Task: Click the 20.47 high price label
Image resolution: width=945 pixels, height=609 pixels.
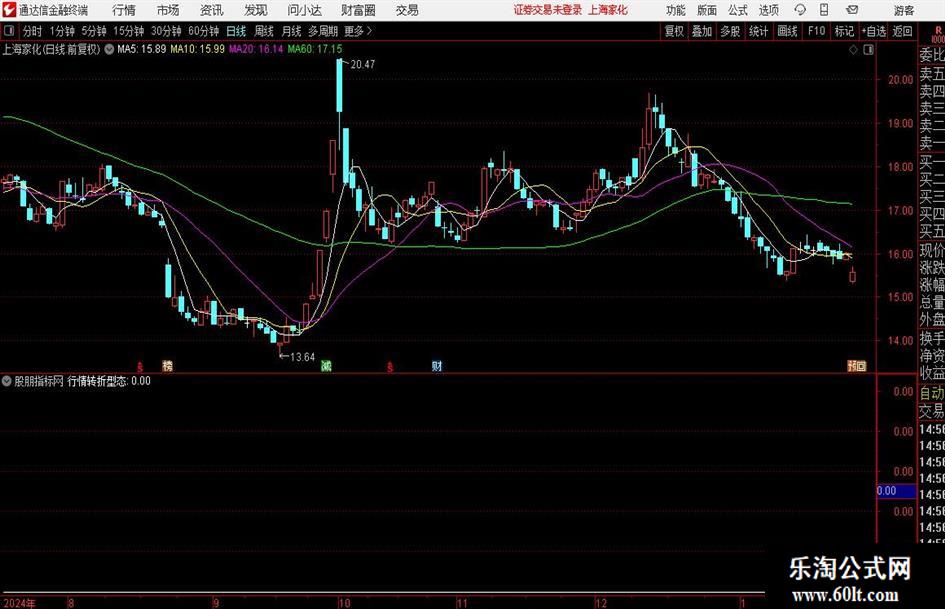Action: point(362,65)
